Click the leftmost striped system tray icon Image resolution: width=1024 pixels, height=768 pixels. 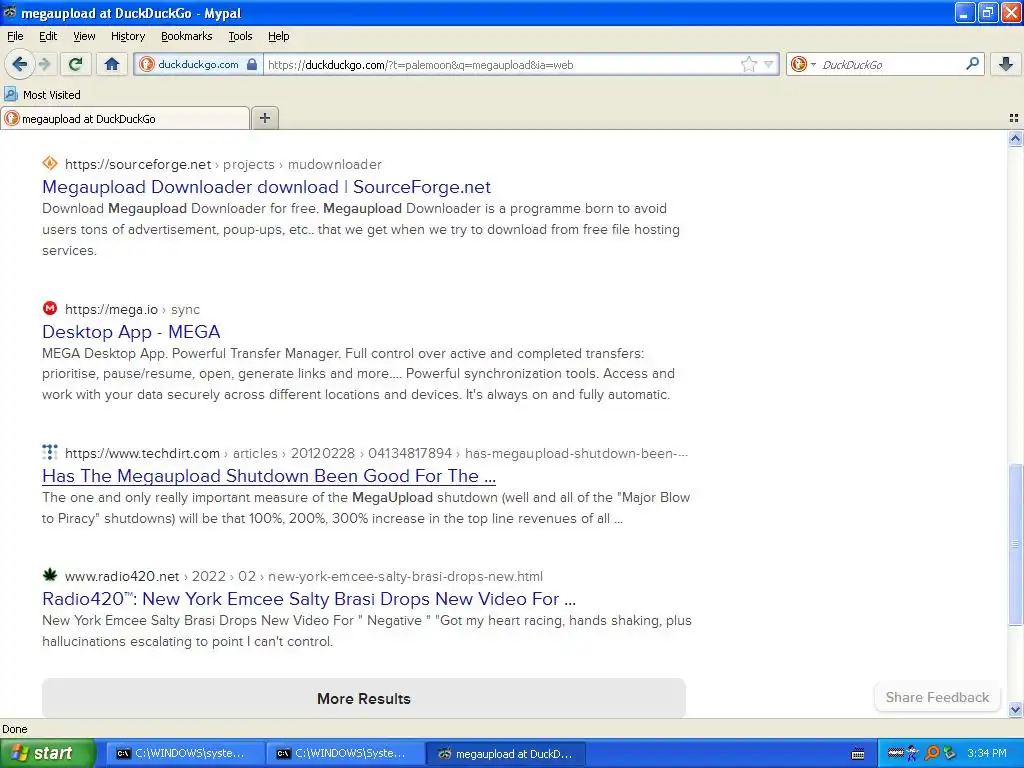pos(895,754)
